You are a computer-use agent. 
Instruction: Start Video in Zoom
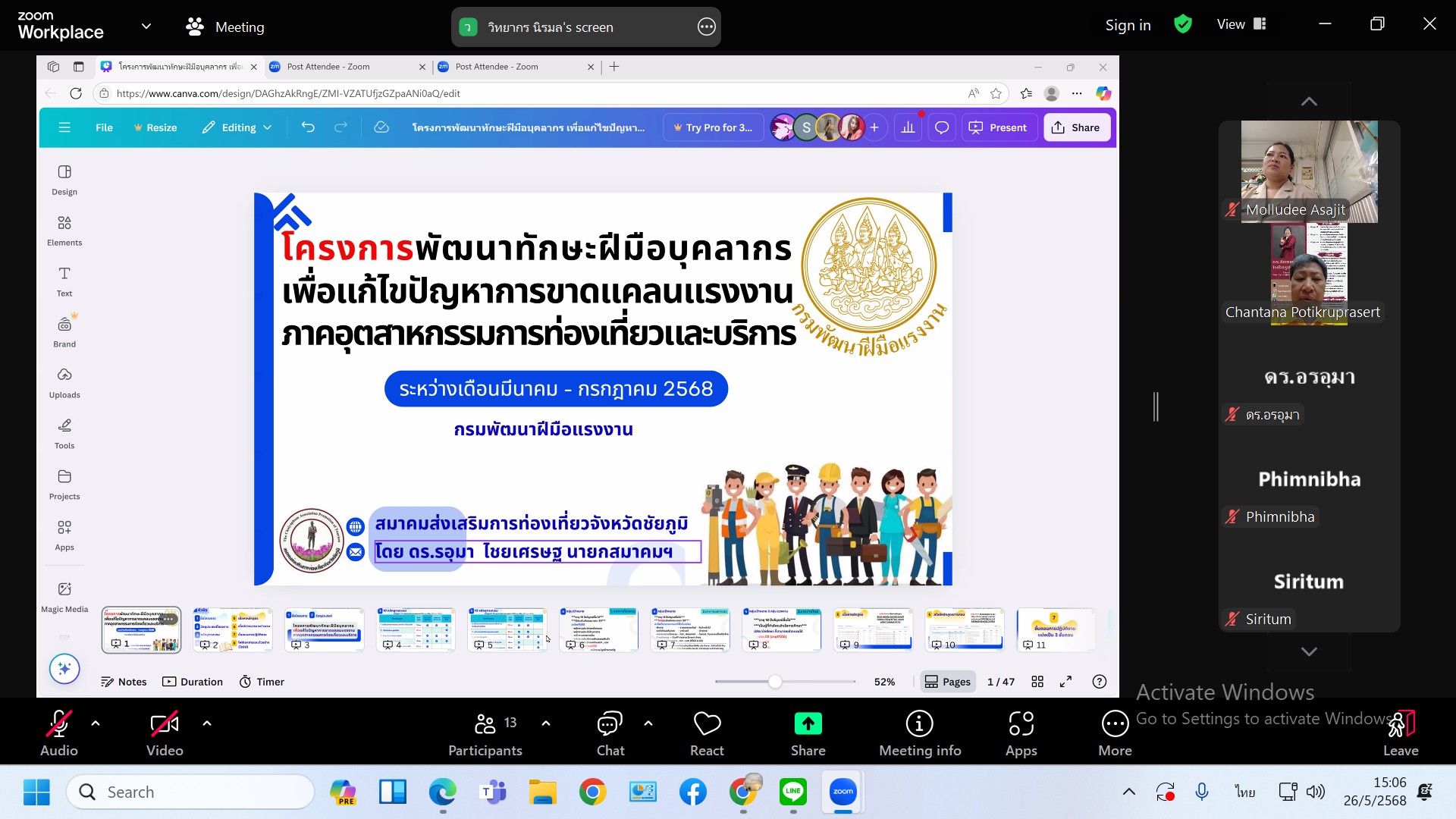click(x=165, y=733)
